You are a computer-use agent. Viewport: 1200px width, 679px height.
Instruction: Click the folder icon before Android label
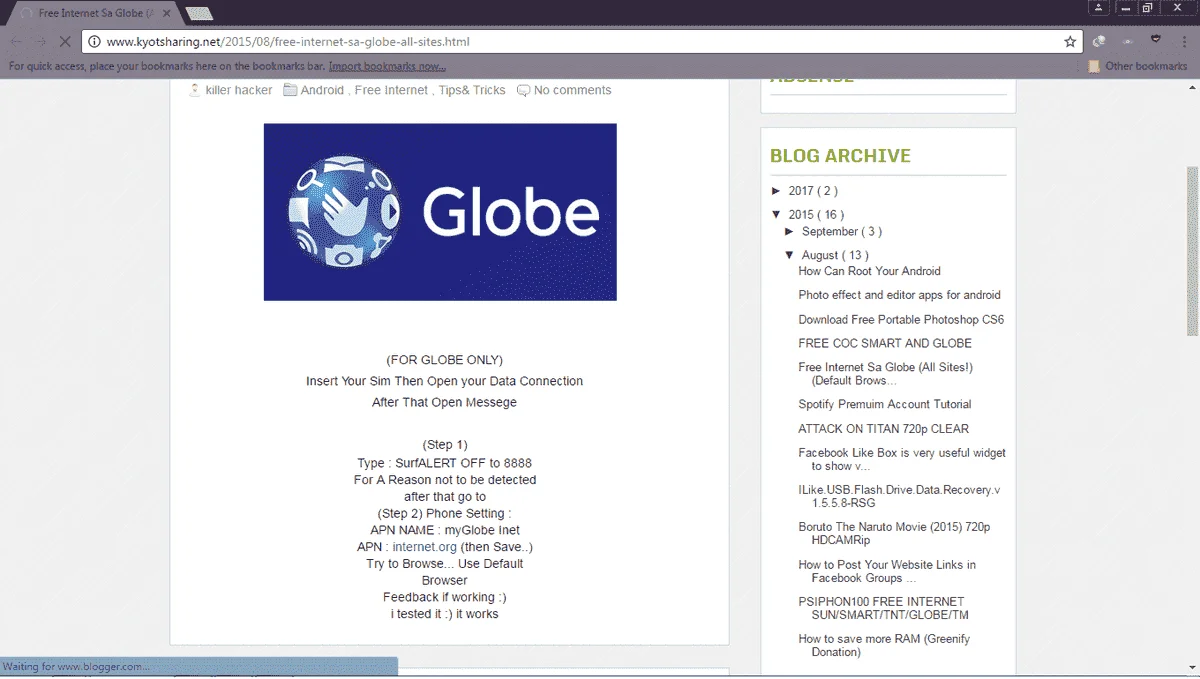pyautogui.click(x=290, y=90)
